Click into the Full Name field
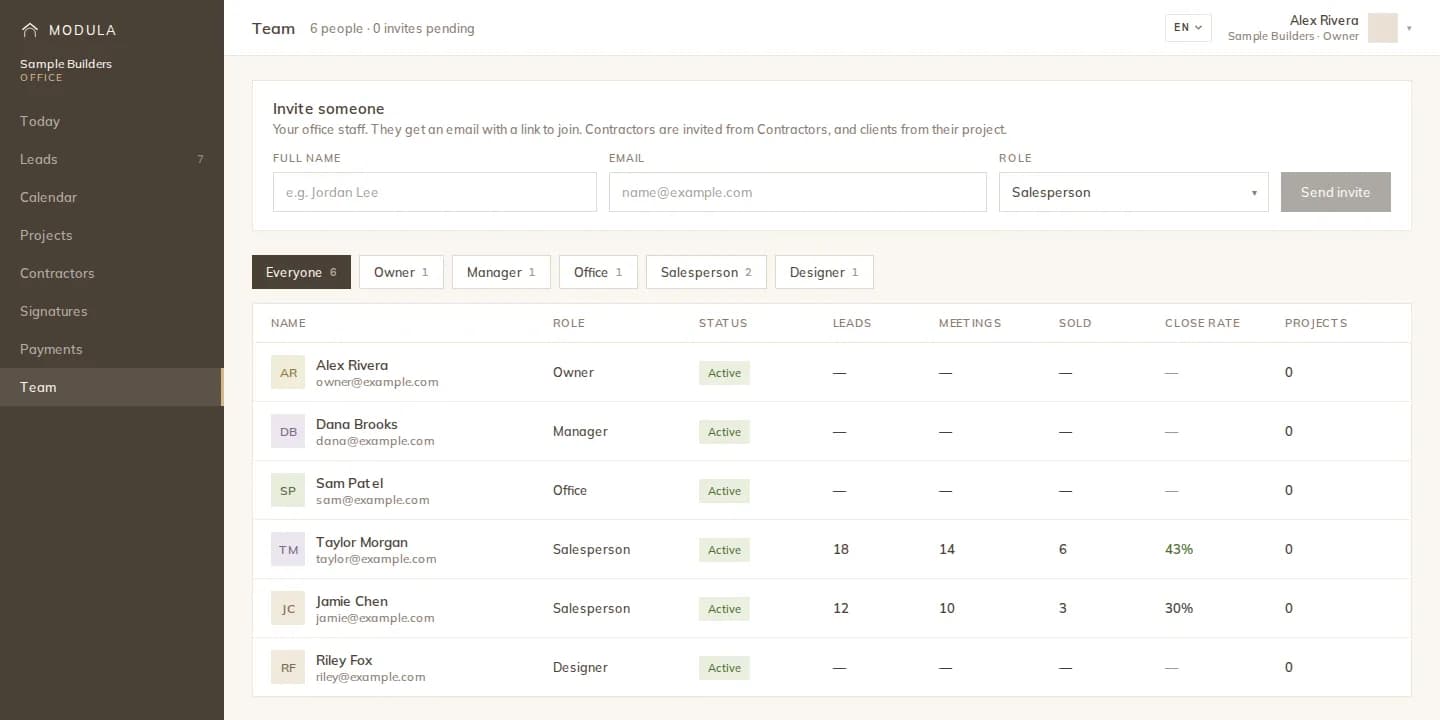This screenshot has width=1440, height=720. pos(434,192)
